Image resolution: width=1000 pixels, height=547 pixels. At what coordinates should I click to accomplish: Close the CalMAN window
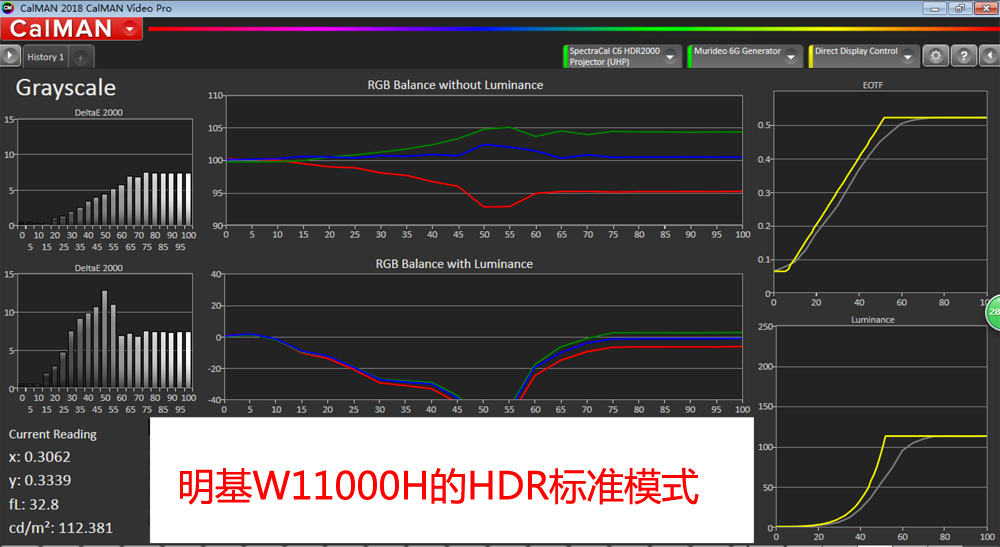pos(985,8)
